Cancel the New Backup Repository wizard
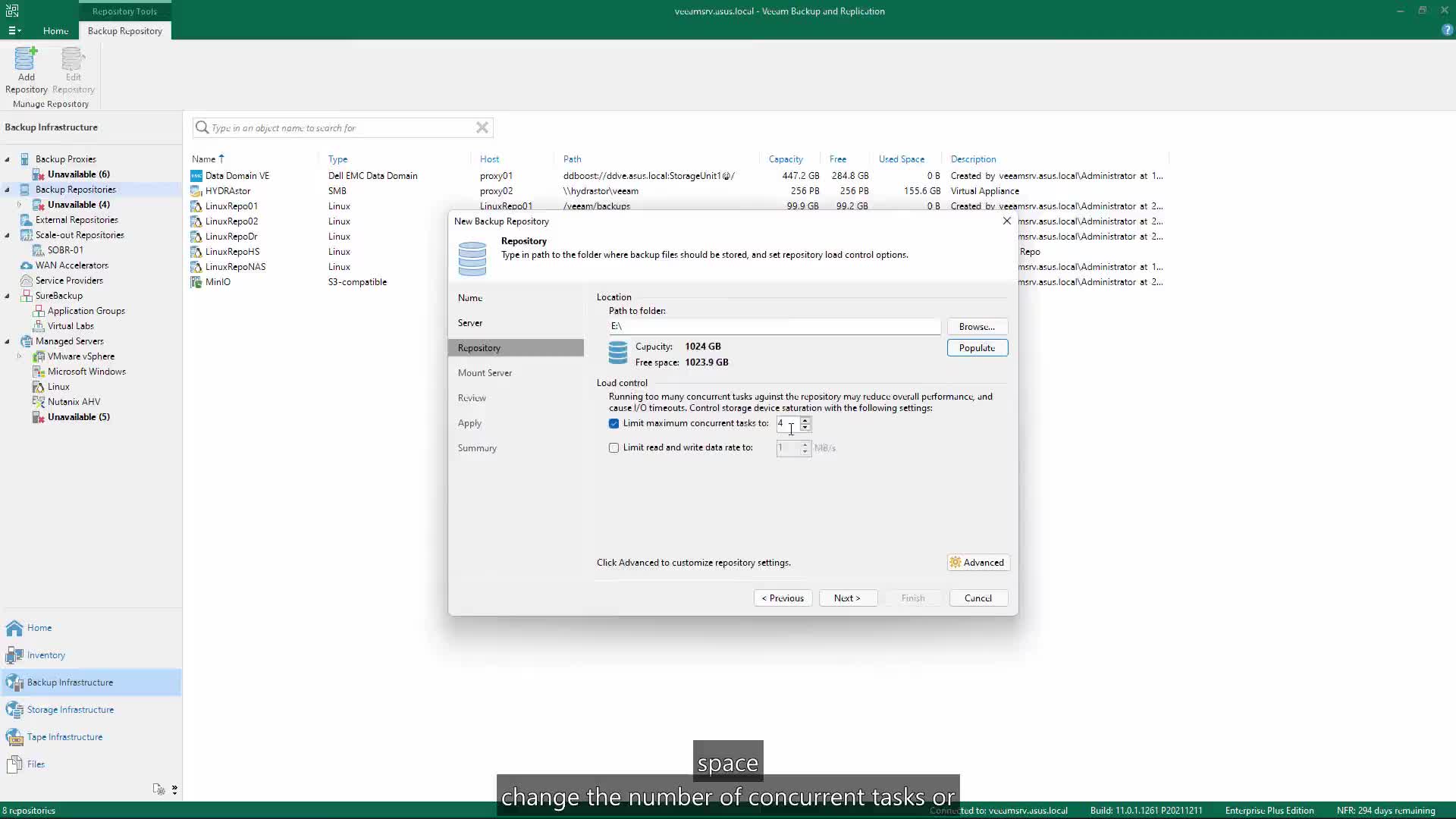 (978, 598)
